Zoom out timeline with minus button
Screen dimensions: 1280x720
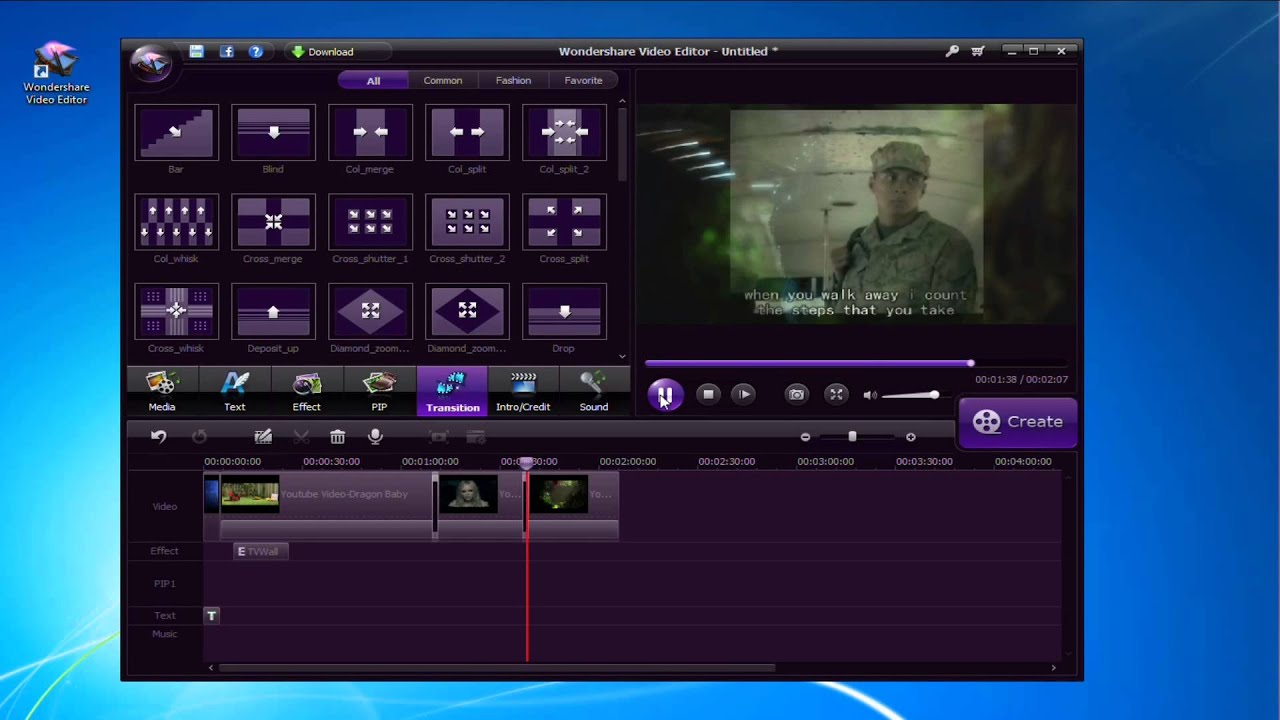coord(805,437)
